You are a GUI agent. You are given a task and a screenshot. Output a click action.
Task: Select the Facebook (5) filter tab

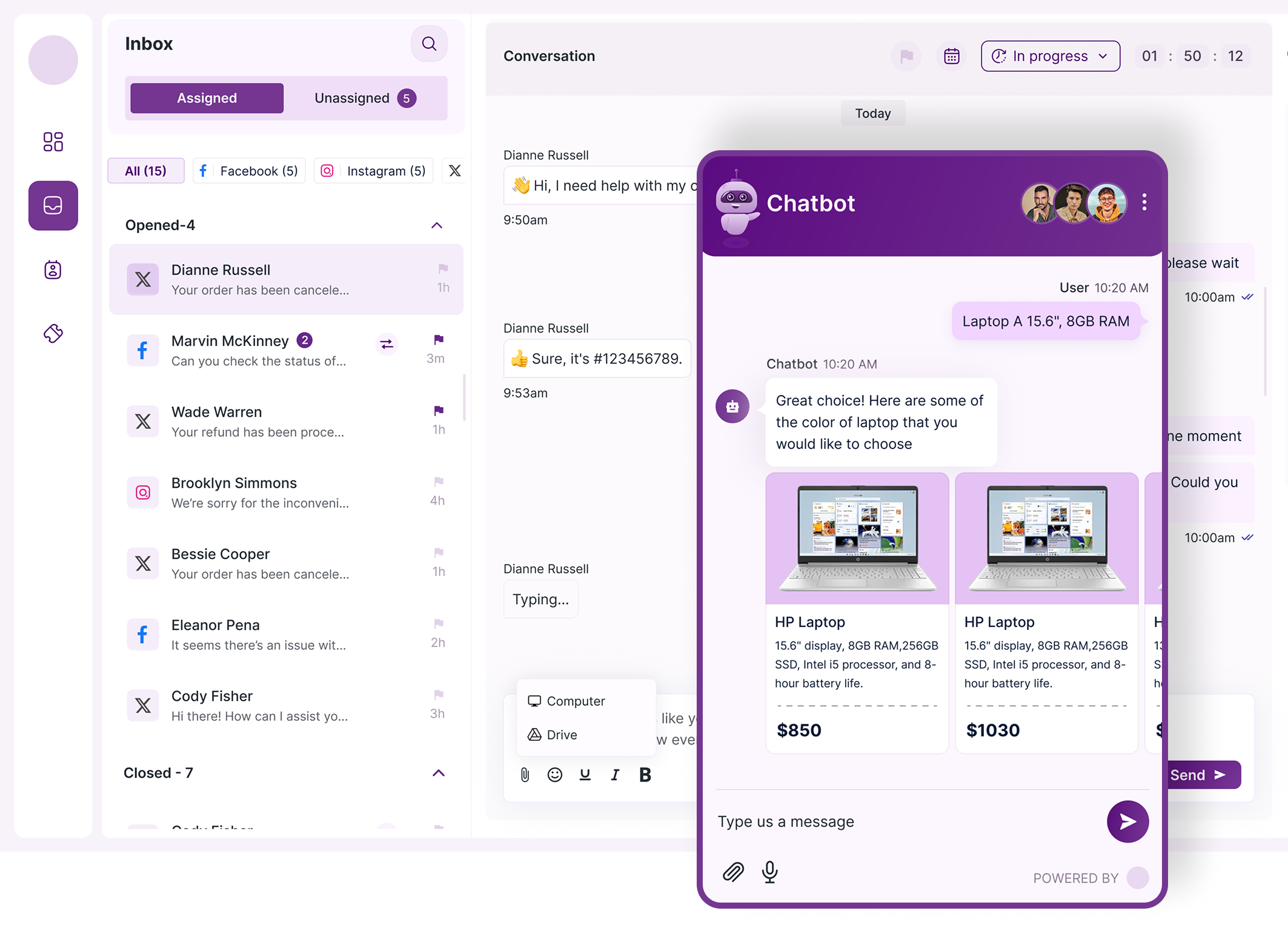(249, 171)
